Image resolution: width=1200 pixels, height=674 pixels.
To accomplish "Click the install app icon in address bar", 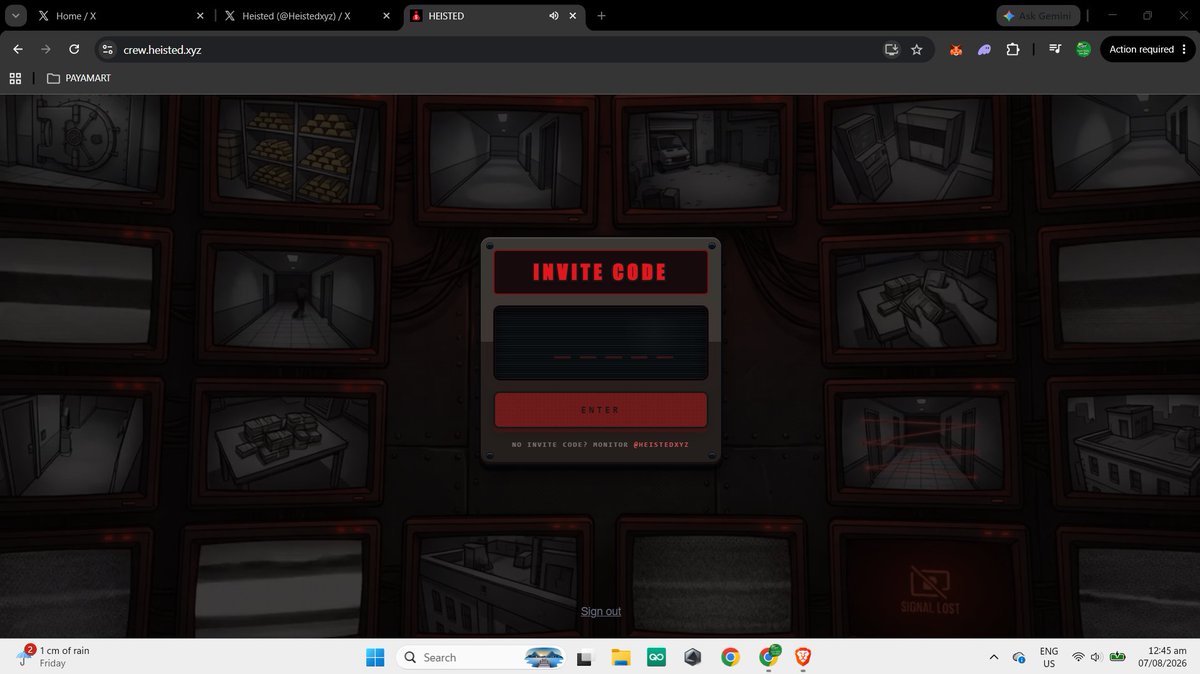I will click(892, 49).
